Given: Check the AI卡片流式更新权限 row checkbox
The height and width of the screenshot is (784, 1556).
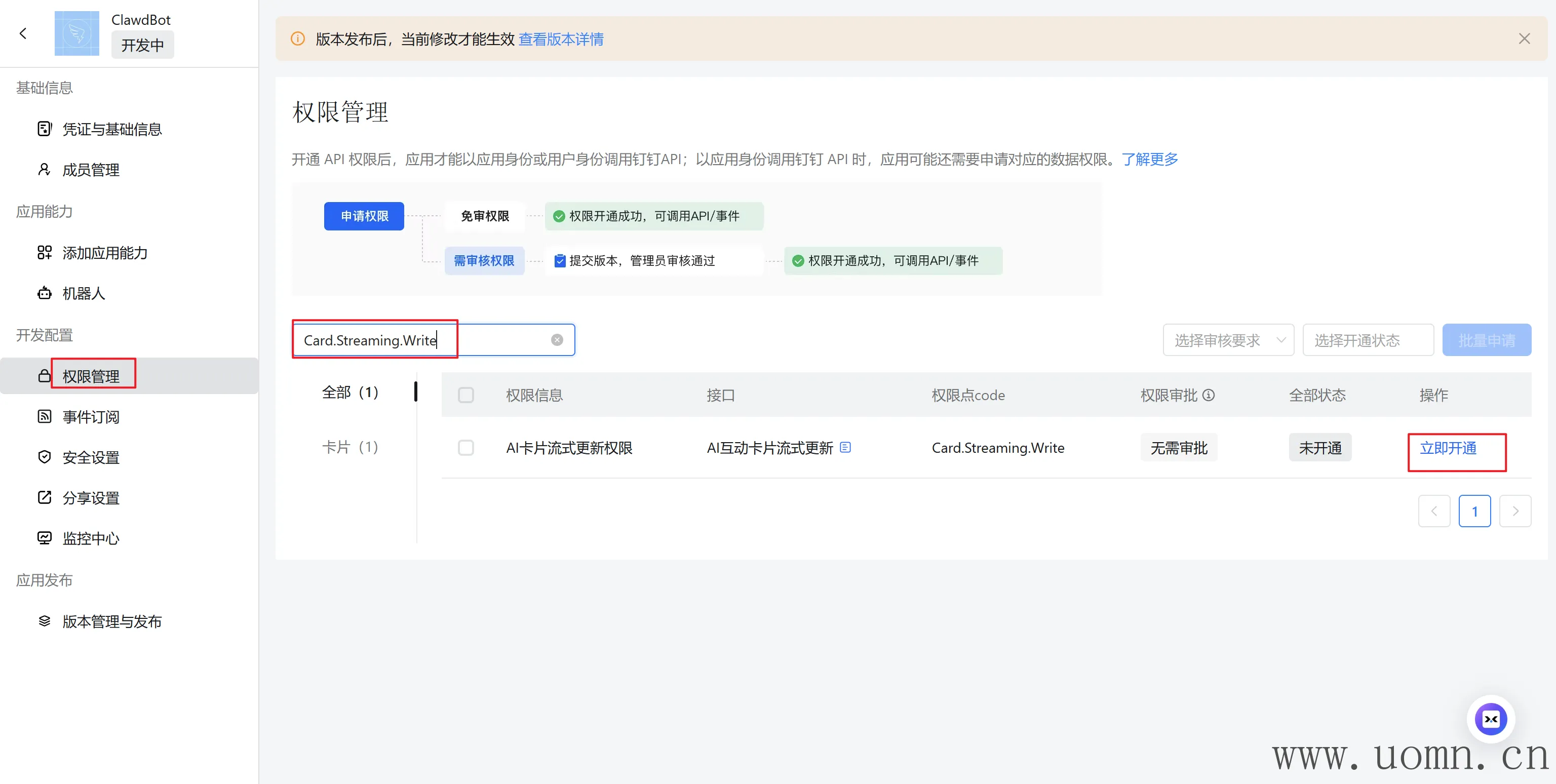Looking at the screenshot, I should (465, 448).
